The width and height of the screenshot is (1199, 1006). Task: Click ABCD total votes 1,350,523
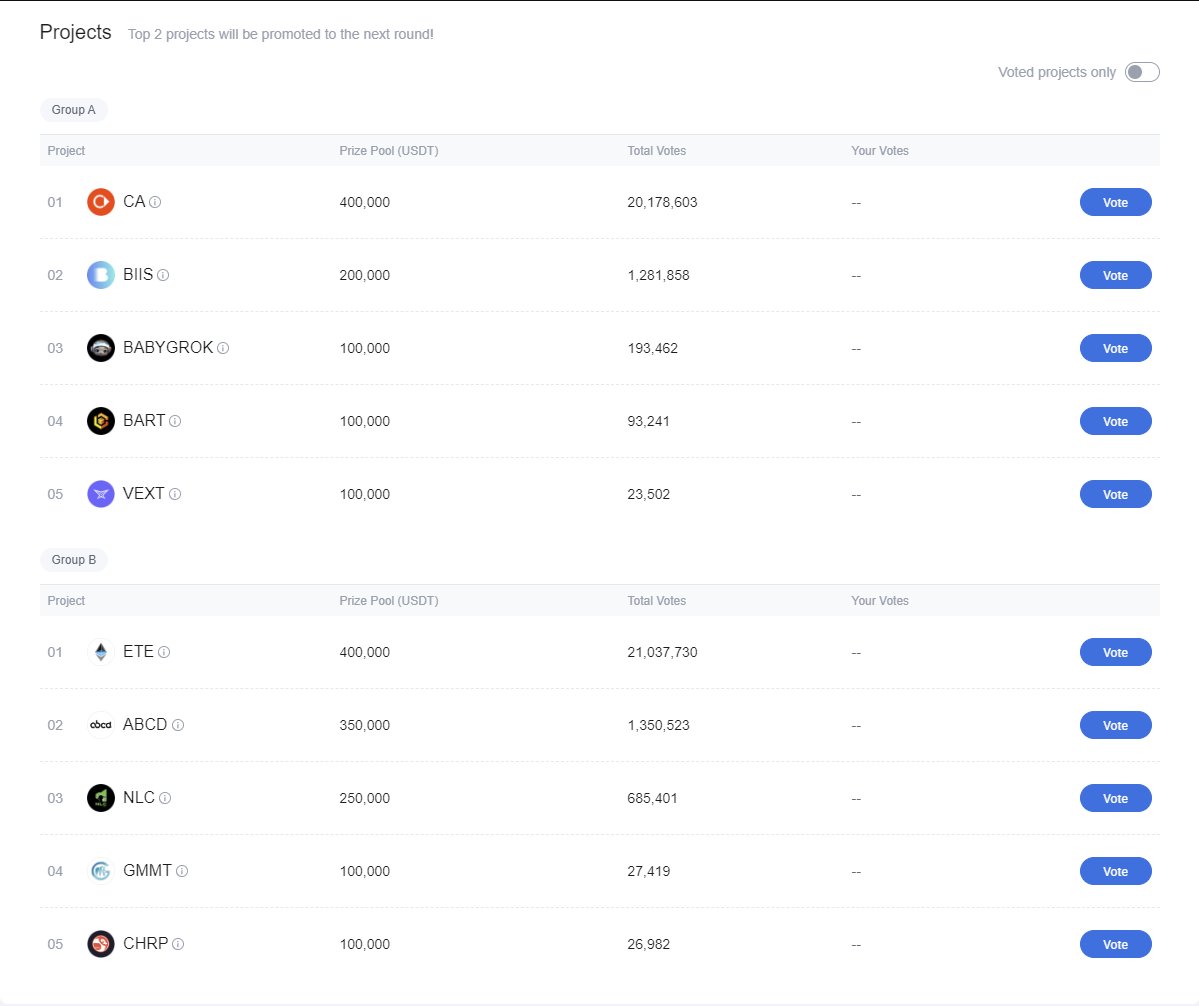coord(658,725)
